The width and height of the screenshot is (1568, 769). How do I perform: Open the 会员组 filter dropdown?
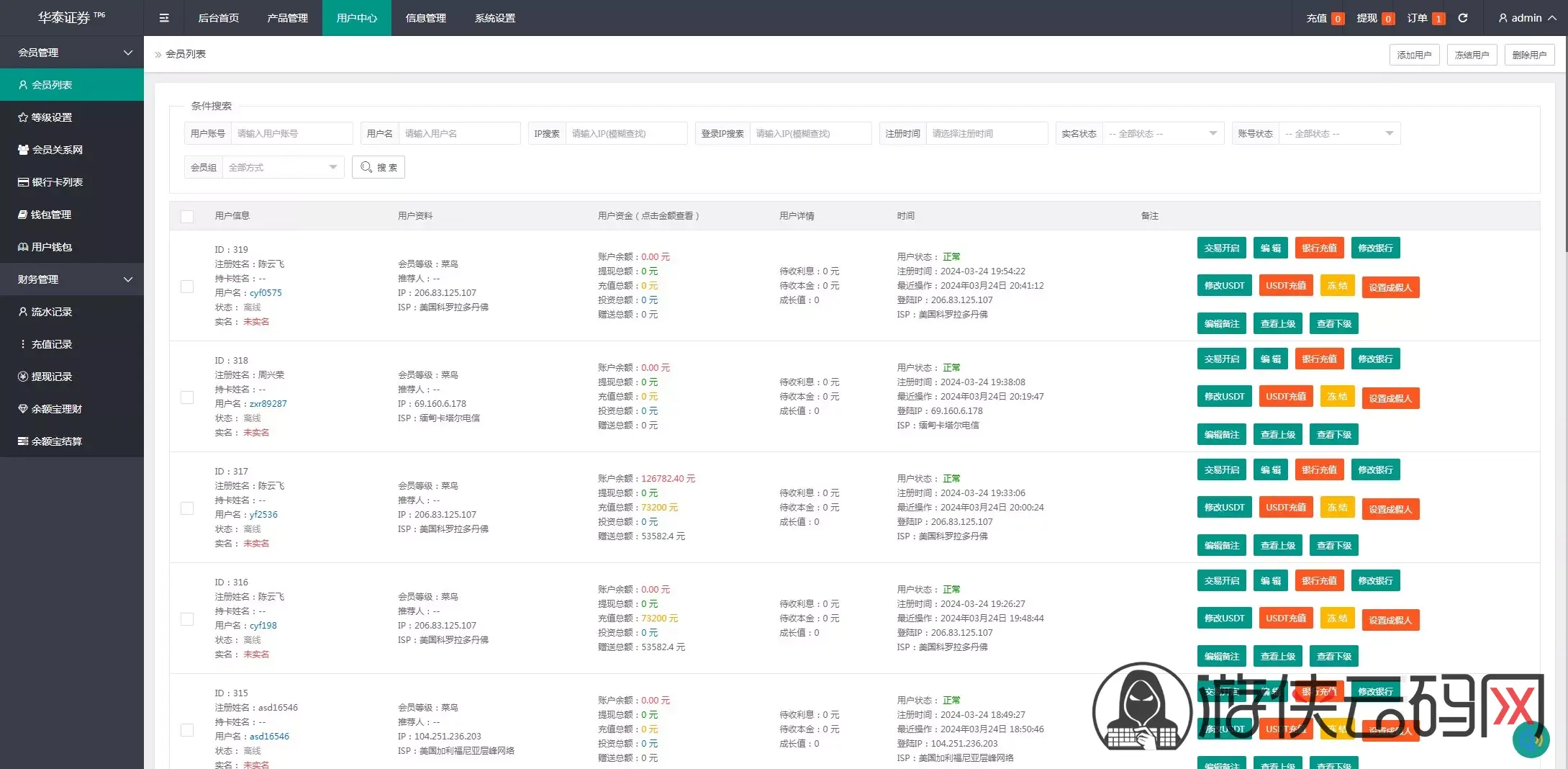coord(284,167)
